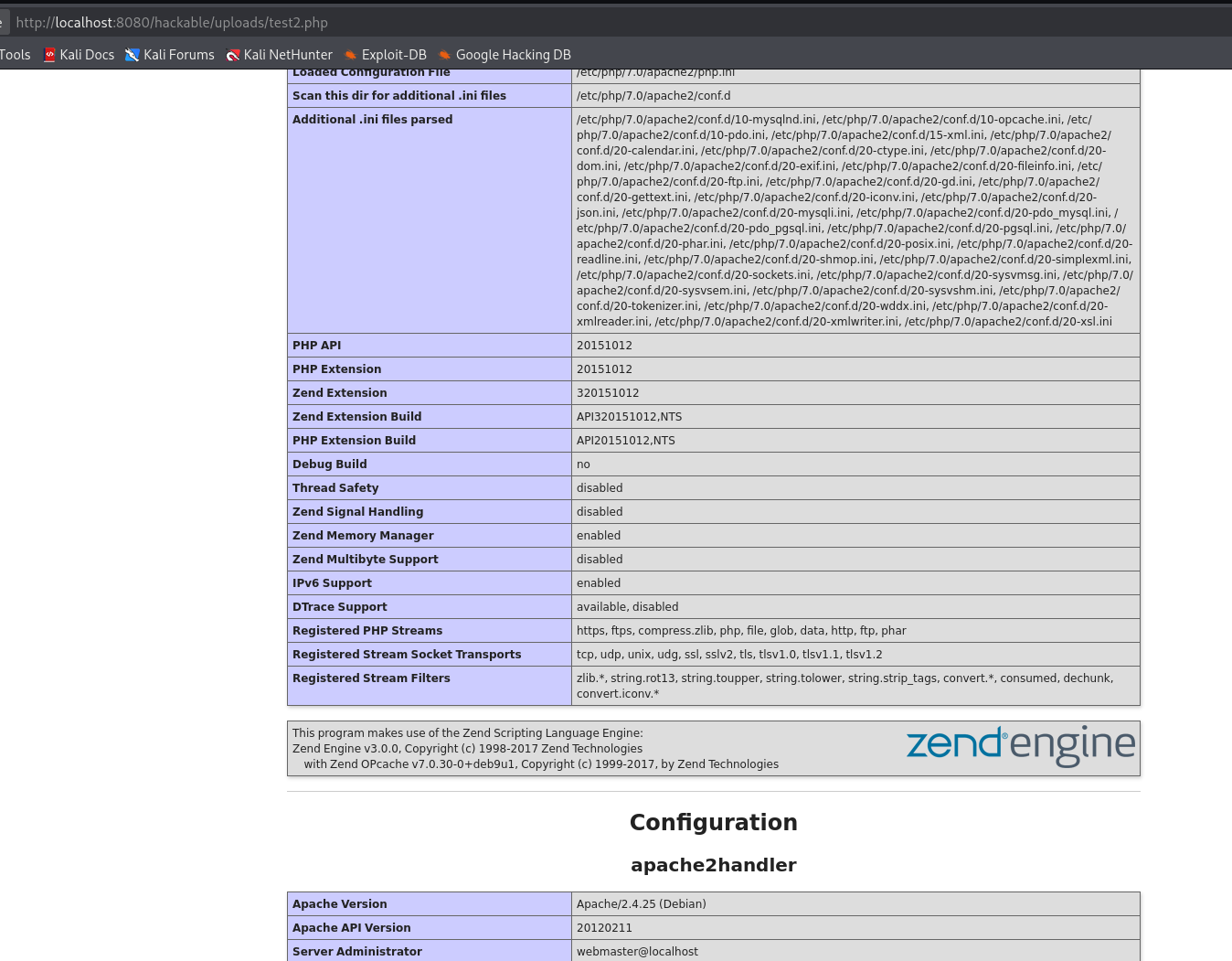This screenshot has height=961, width=1232.
Task: Click the Zend Engine logo
Action: (1020, 746)
